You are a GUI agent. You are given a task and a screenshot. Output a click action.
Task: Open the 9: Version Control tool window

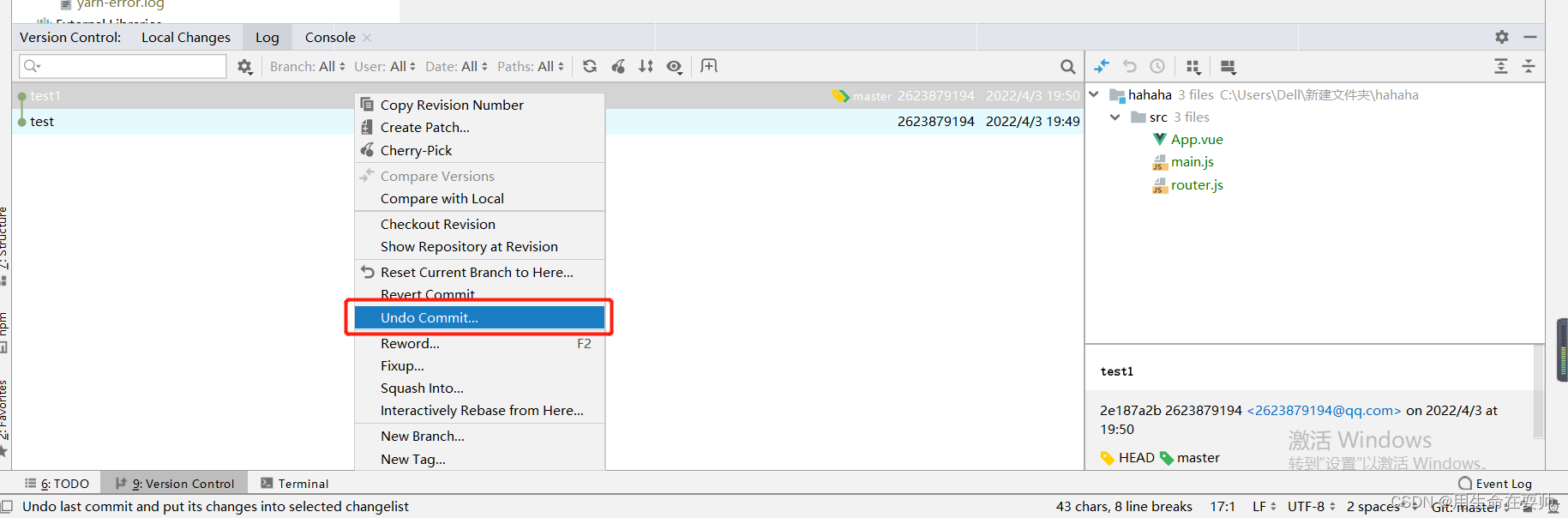tap(175, 484)
